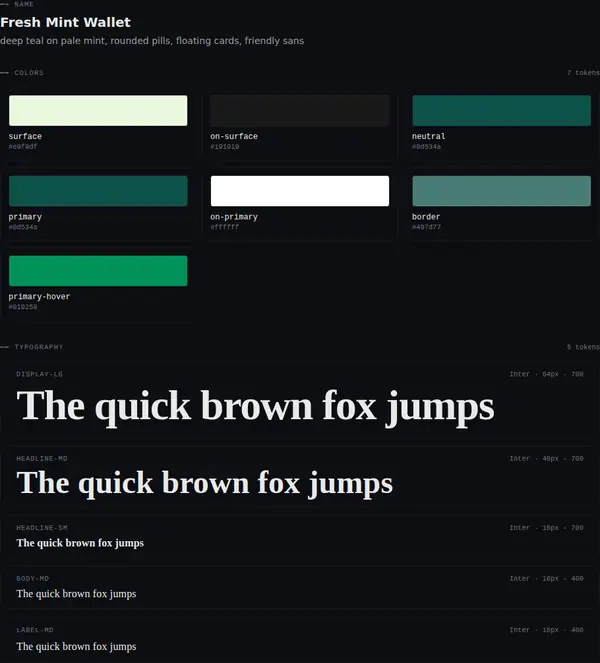Click the 'border' token label

(x=426, y=217)
